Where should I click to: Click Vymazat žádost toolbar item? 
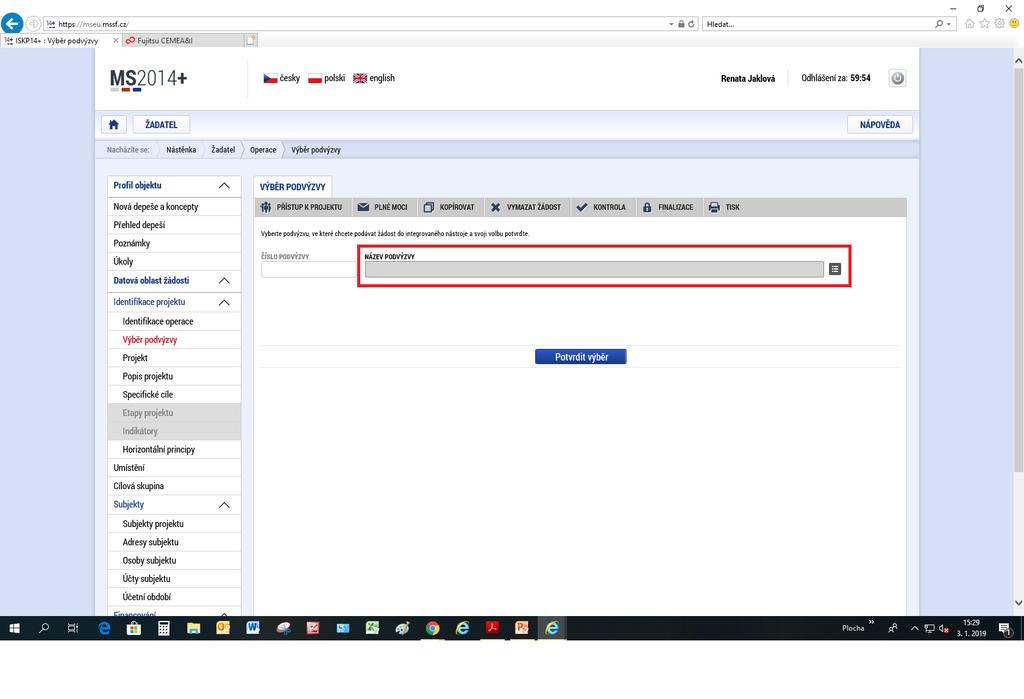[525, 207]
